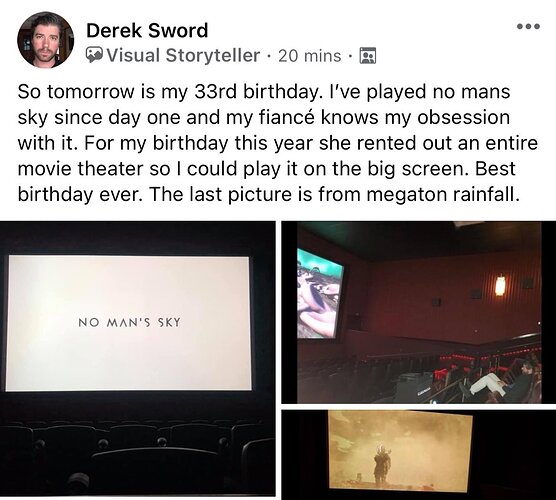This screenshot has width=556, height=500.
Task: Open the No Man's Sky title screen photo
Action: tap(137, 359)
